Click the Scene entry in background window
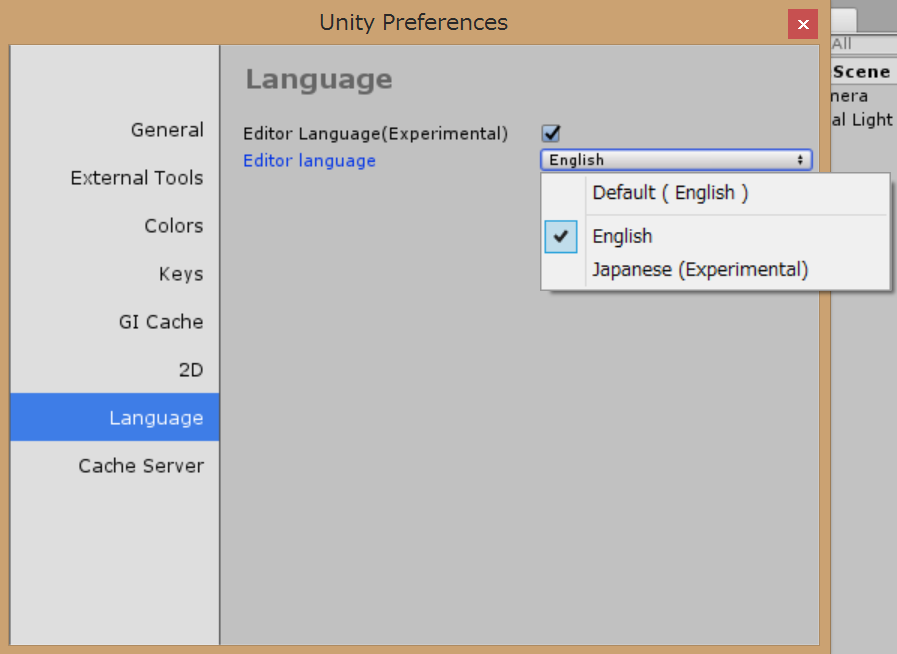This screenshot has height=654, width=897. point(862,72)
